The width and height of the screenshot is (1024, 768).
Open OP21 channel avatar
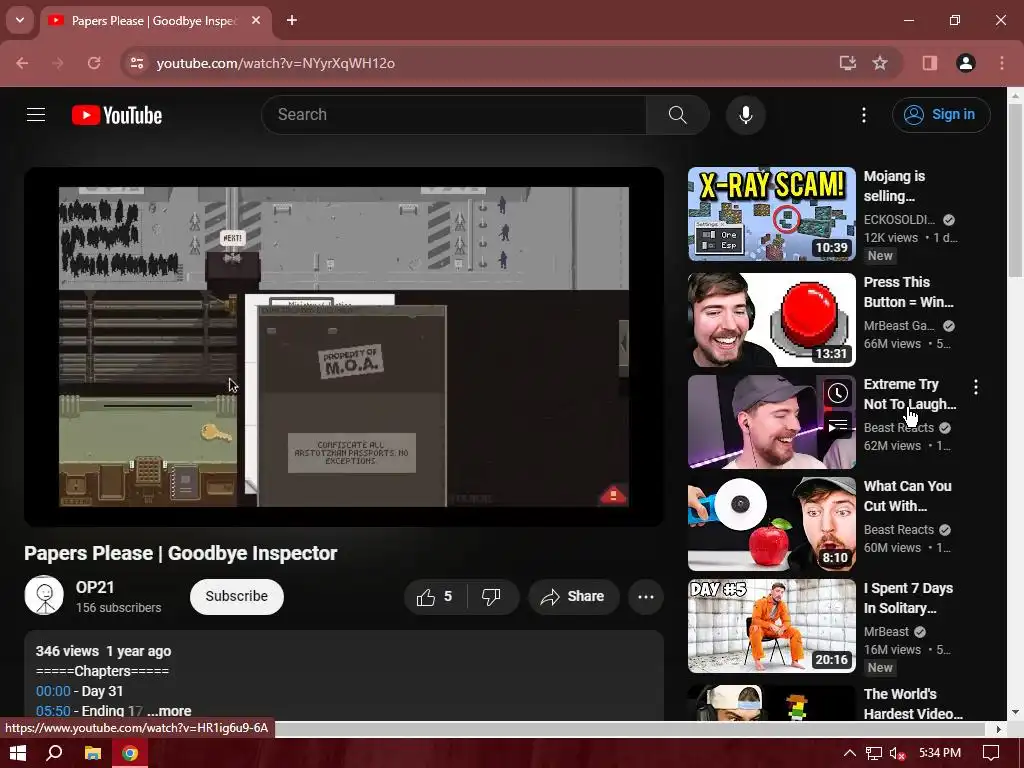pos(44,595)
